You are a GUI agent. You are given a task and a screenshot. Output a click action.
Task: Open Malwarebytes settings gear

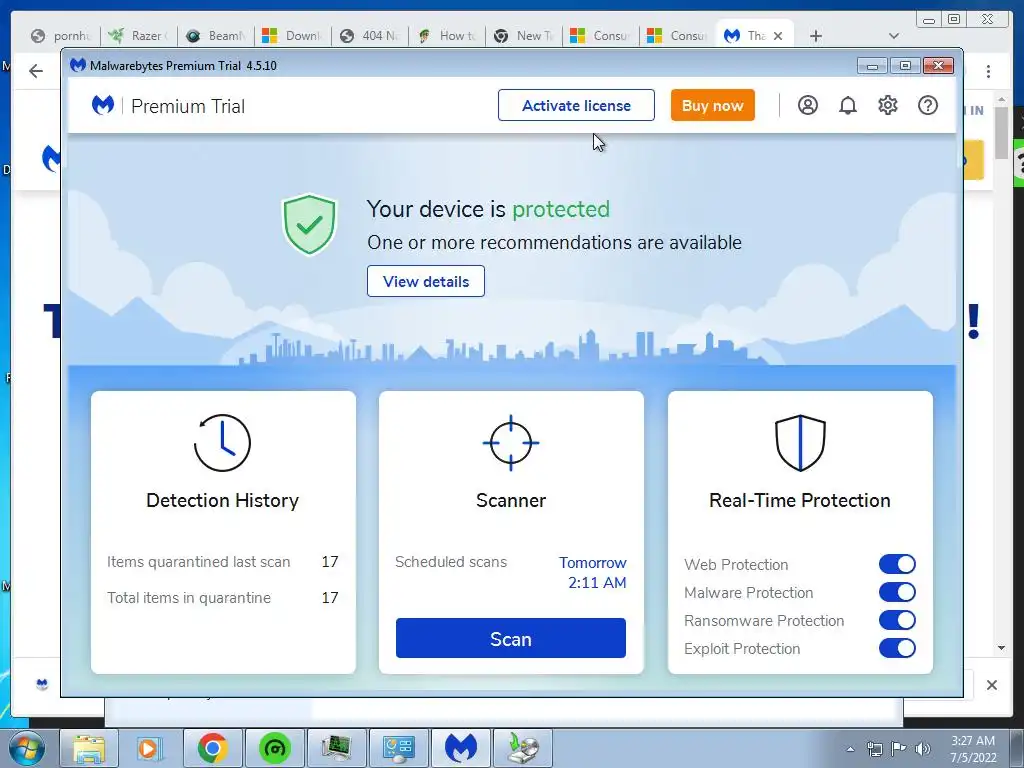pyautogui.click(x=888, y=105)
